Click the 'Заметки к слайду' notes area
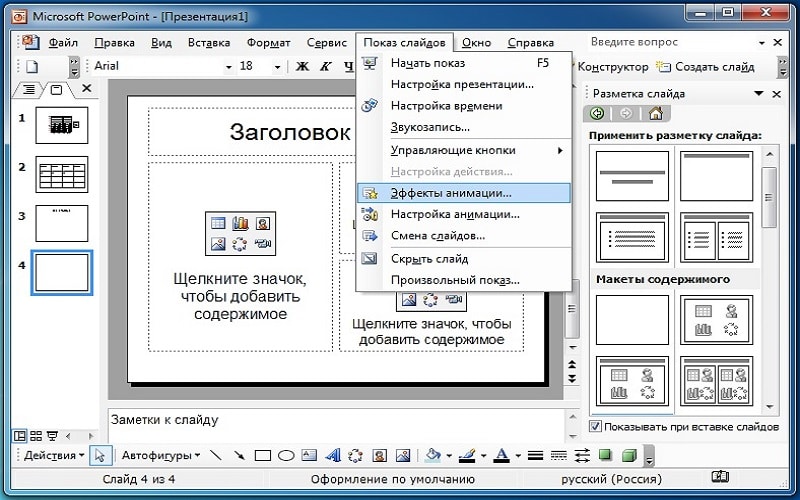Screen dimensions: 800x500 coord(337,425)
